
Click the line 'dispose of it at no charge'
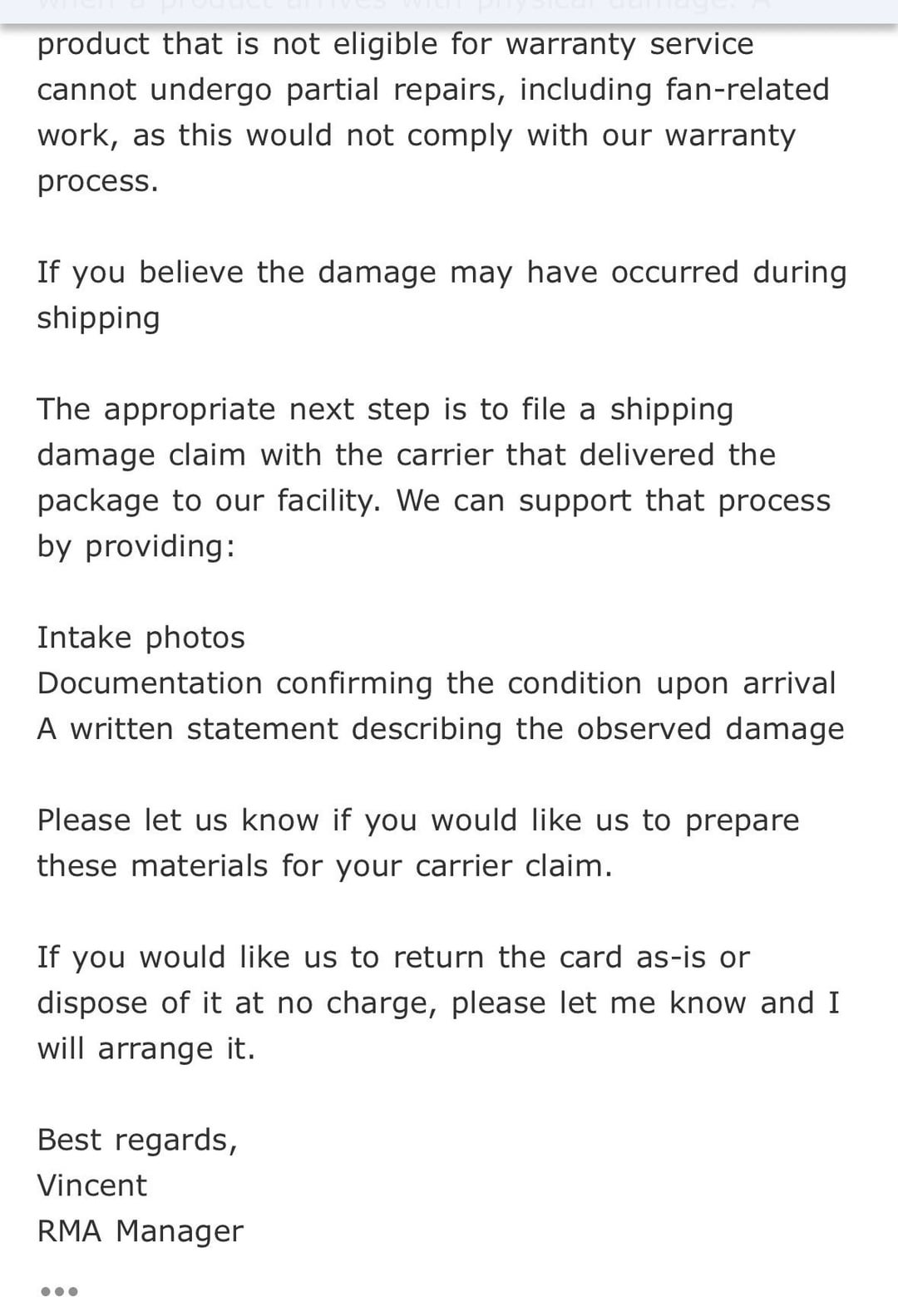[x=438, y=1003]
